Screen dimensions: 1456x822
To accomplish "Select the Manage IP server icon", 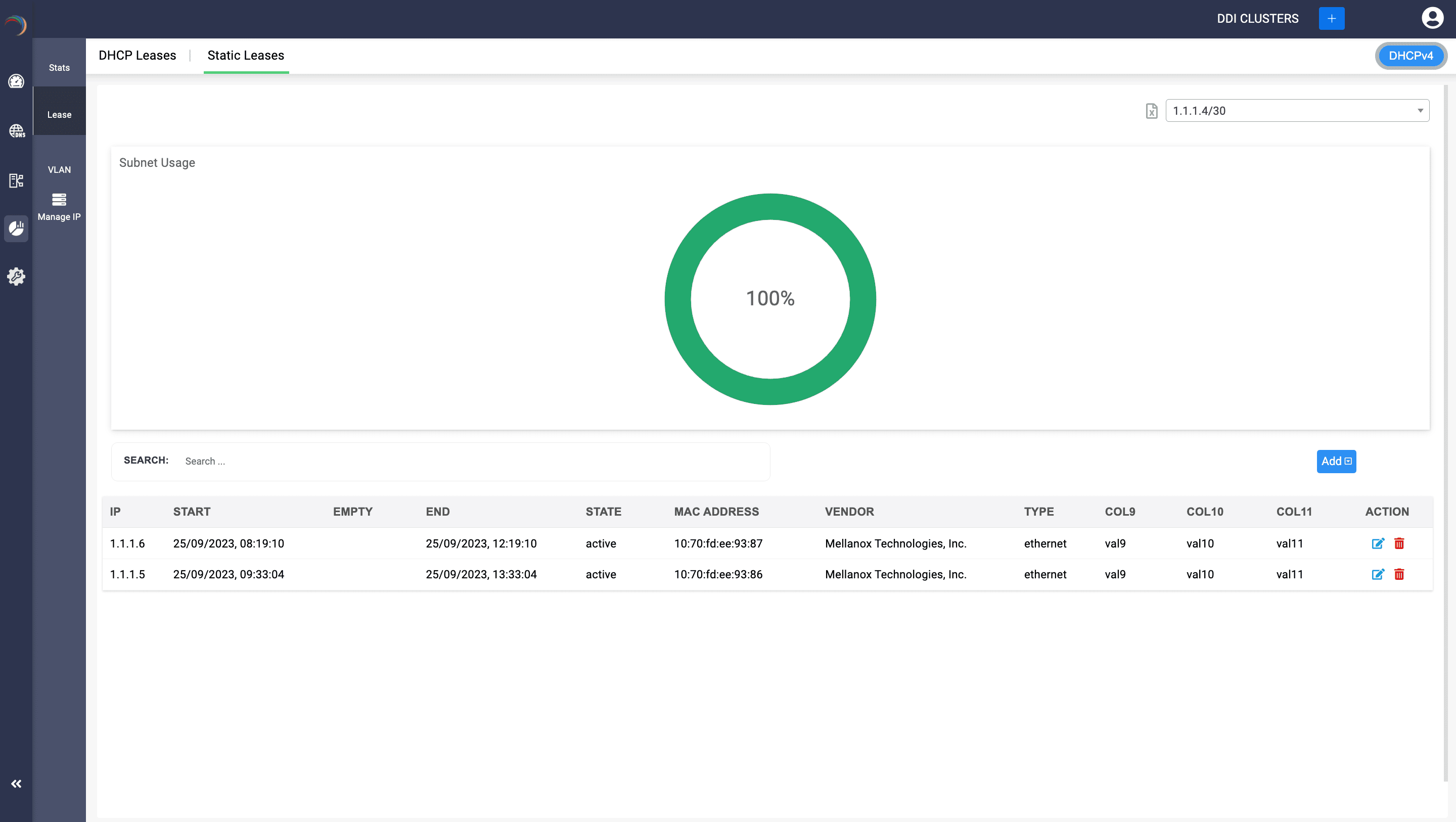I will [x=59, y=200].
